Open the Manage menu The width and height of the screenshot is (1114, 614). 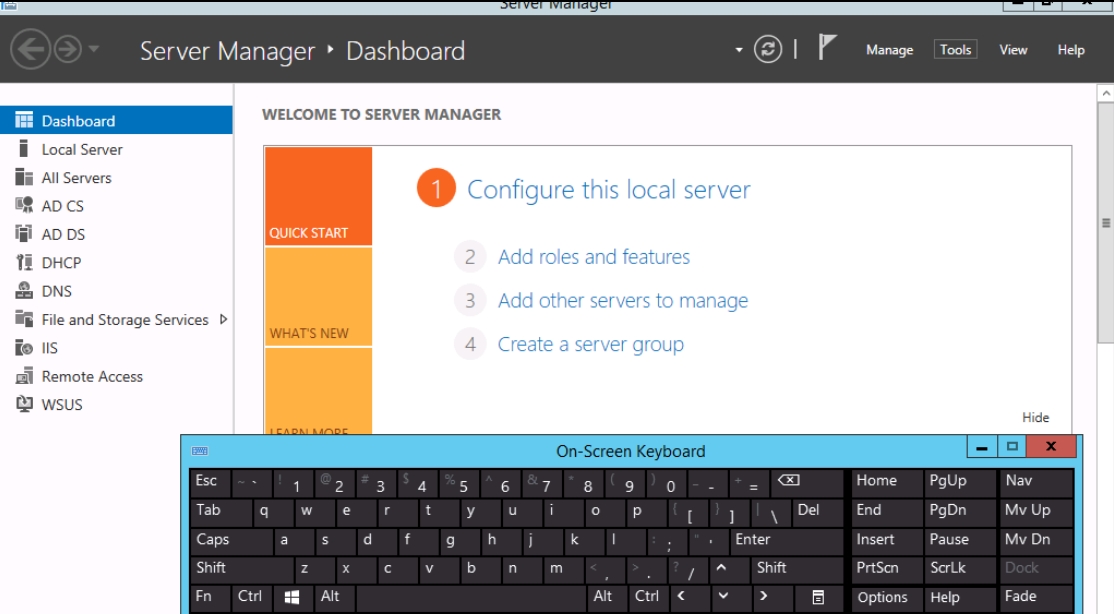(x=889, y=50)
